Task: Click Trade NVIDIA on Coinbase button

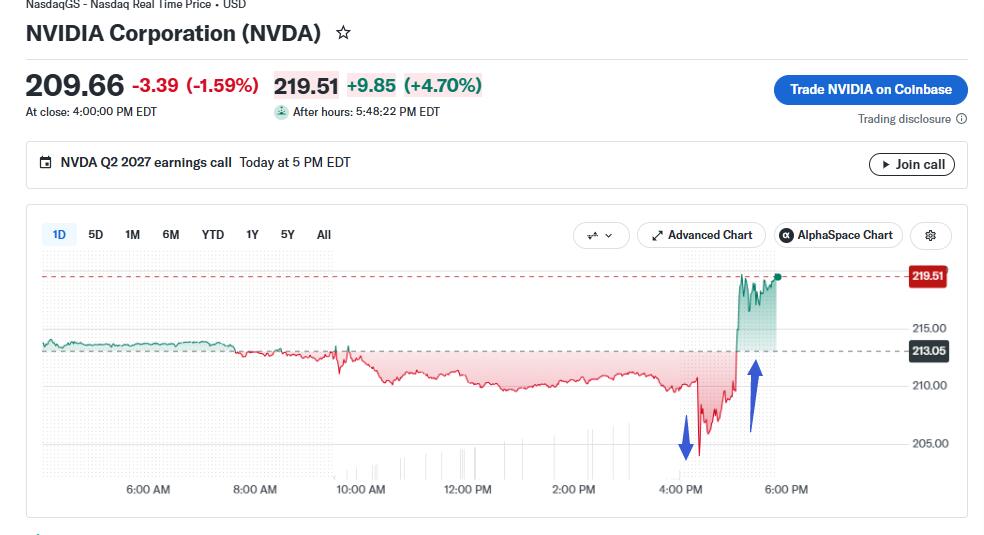Action: [870, 90]
